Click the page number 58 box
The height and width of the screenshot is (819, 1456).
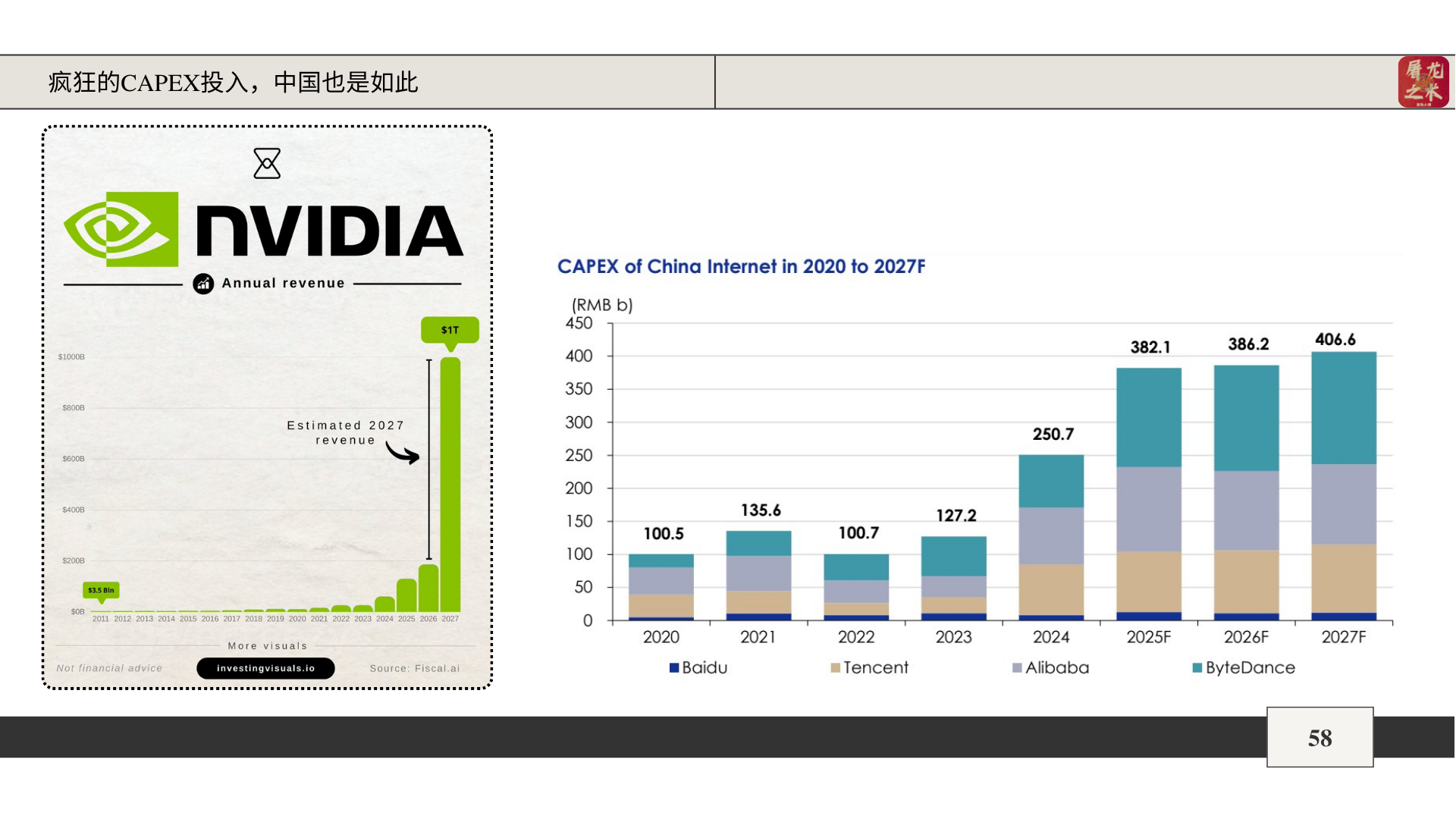[x=1319, y=737]
